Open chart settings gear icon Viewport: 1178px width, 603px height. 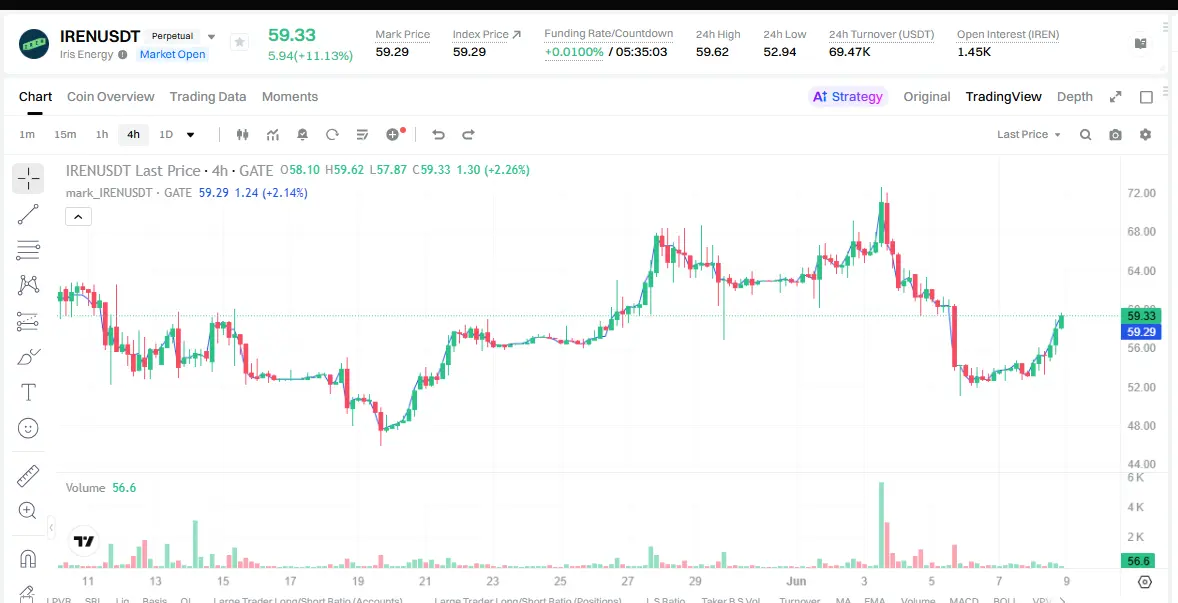click(x=1145, y=134)
